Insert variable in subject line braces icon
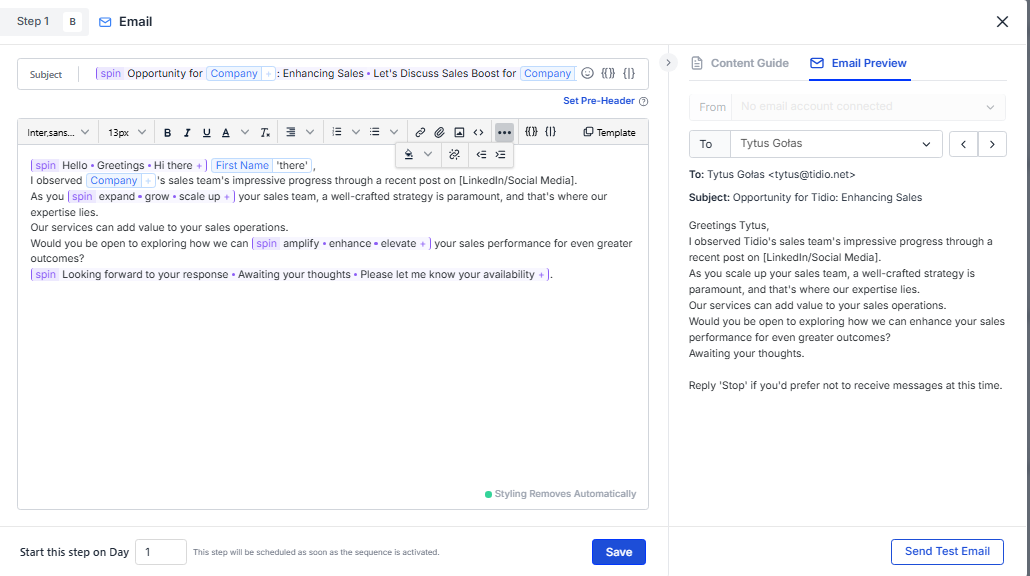Screen dimensions: 1030x576 click(608, 73)
